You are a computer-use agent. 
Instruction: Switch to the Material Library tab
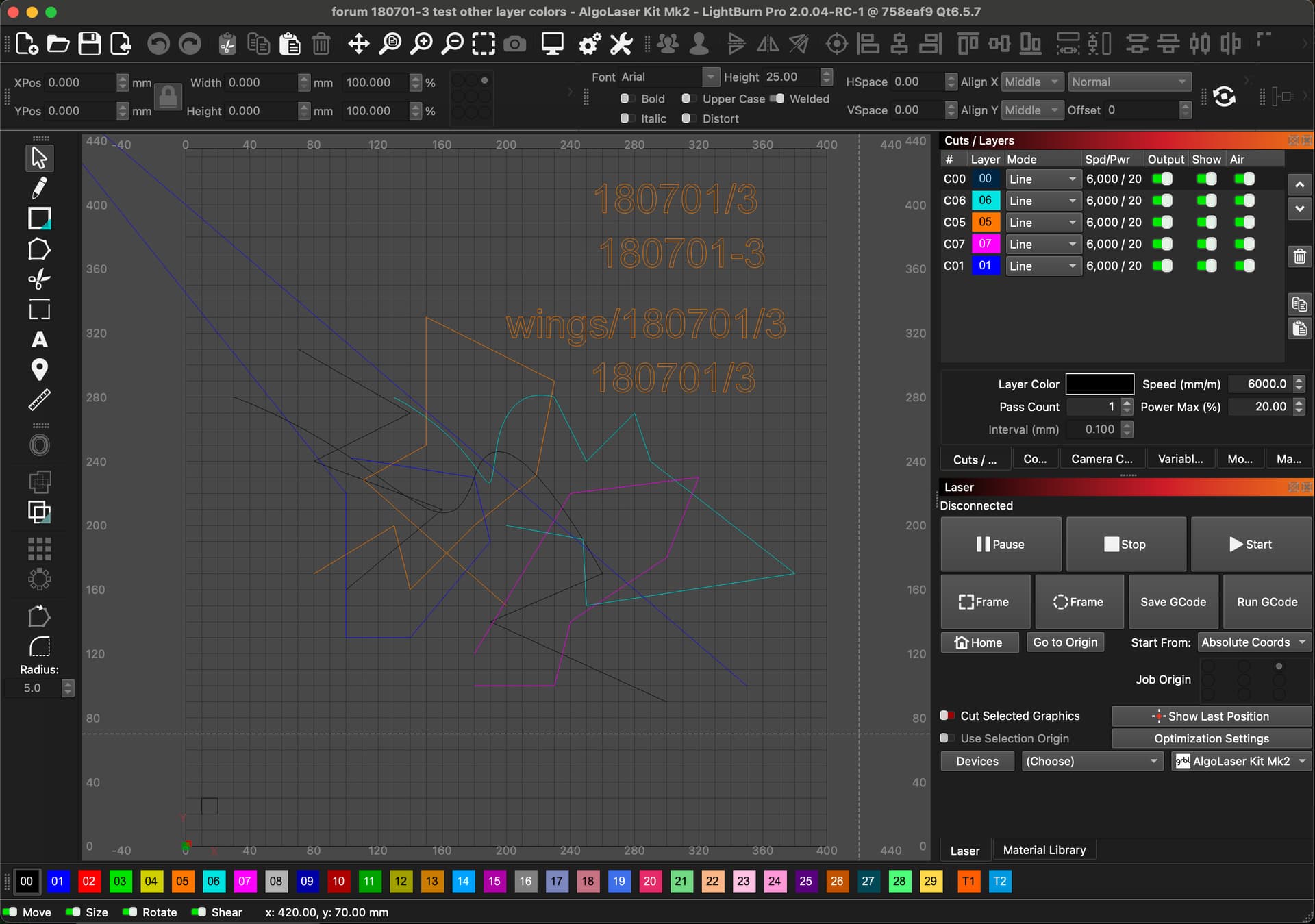(x=1044, y=850)
